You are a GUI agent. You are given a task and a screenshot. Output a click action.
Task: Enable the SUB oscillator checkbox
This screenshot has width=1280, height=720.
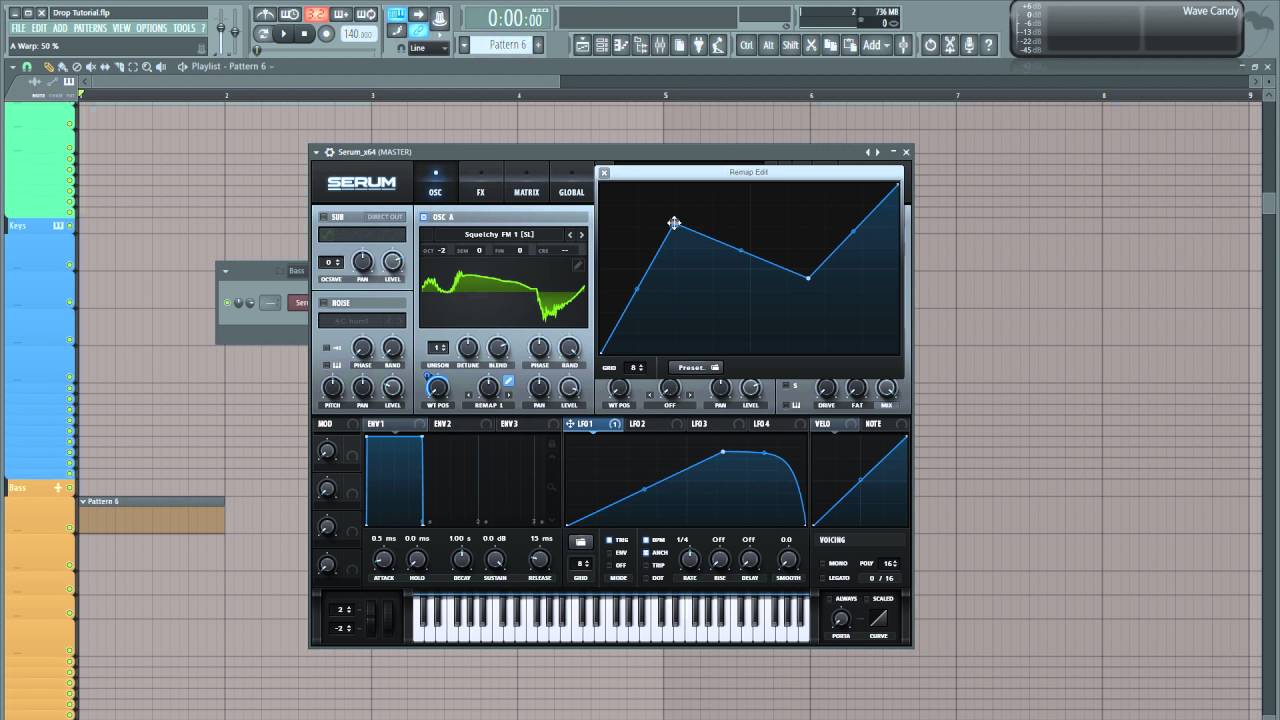[323, 217]
